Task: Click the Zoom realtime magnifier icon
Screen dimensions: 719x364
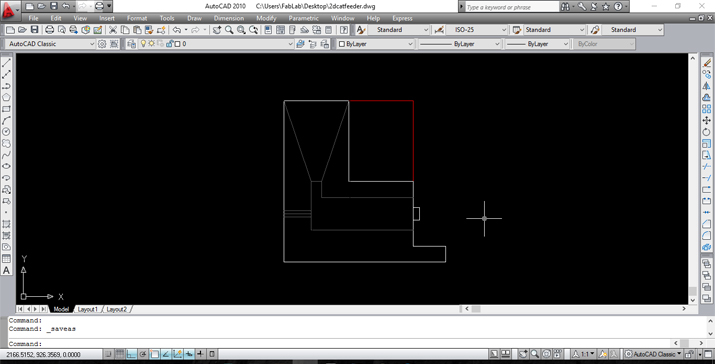Action: pos(229,30)
